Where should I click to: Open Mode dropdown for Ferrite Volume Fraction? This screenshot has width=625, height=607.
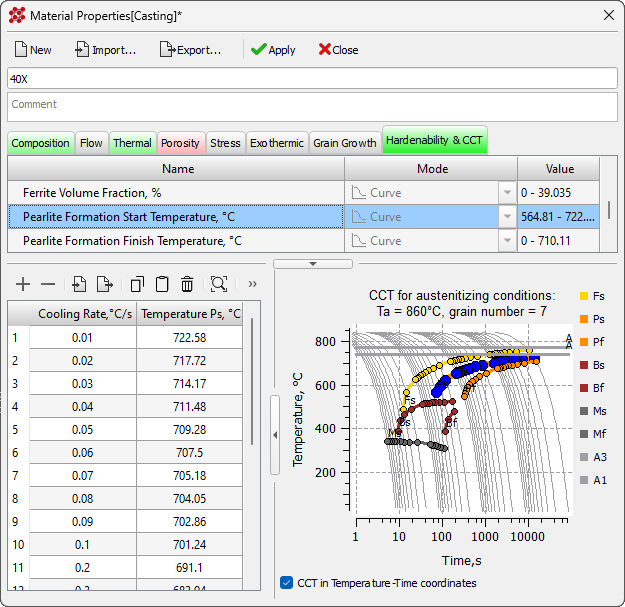(506, 192)
